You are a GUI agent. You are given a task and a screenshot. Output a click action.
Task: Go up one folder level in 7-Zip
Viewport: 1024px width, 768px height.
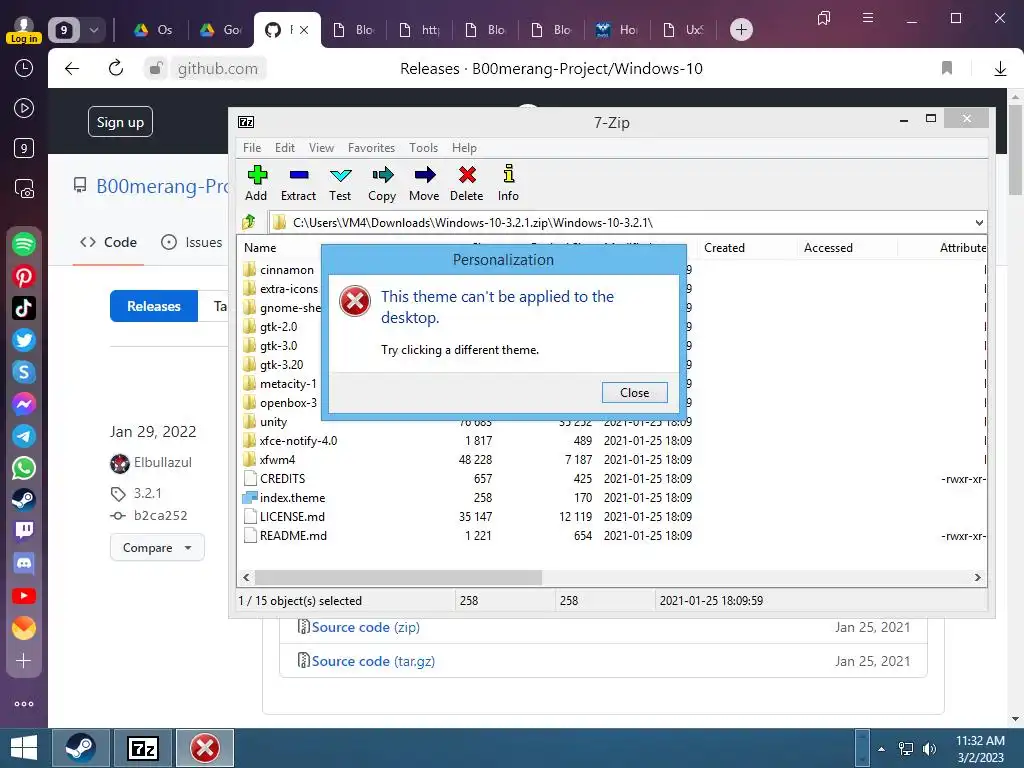(x=249, y=223)
